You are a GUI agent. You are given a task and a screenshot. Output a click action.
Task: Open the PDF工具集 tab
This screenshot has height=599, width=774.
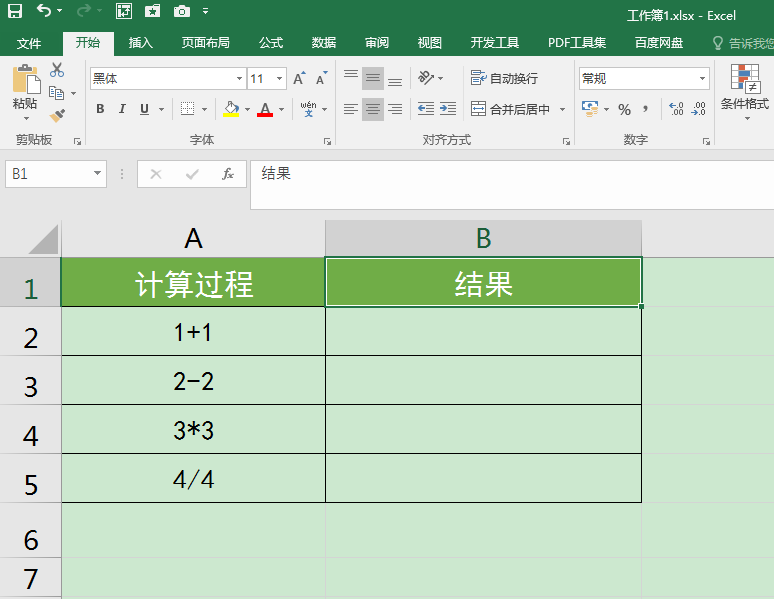577,43
